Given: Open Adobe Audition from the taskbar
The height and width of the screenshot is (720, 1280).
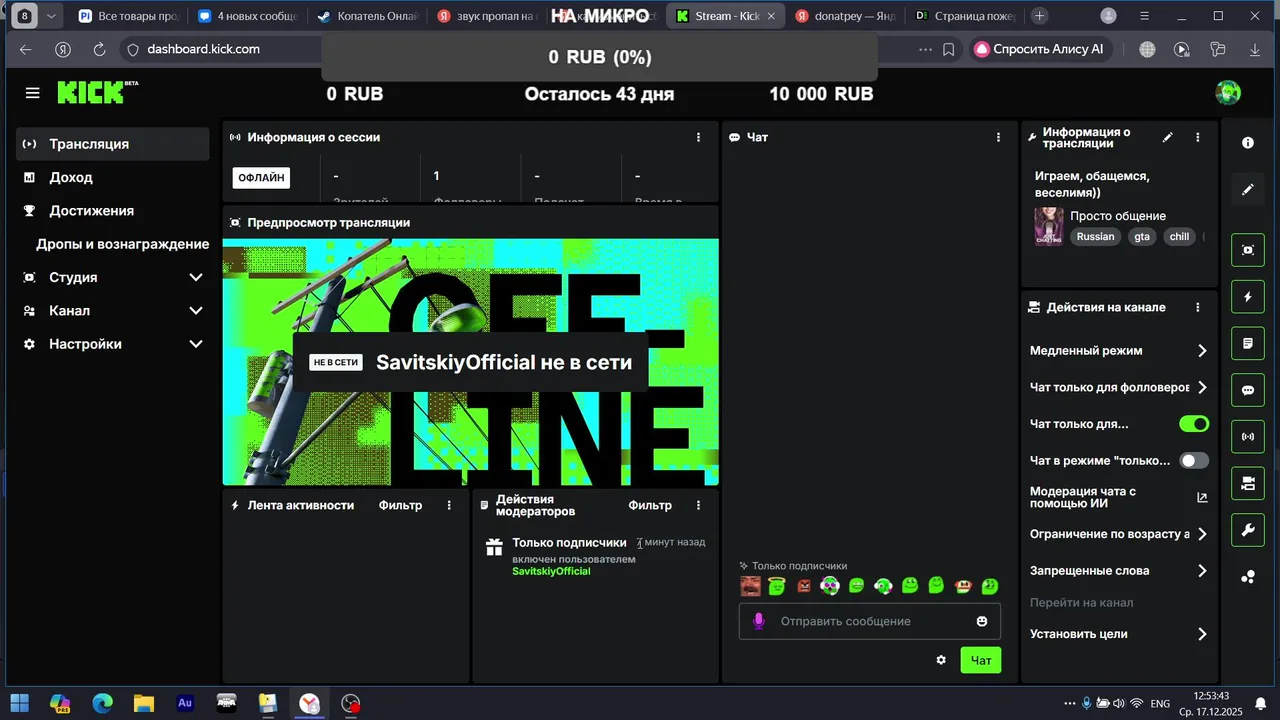Looking at the screenshot, I should tap(185, 703).
